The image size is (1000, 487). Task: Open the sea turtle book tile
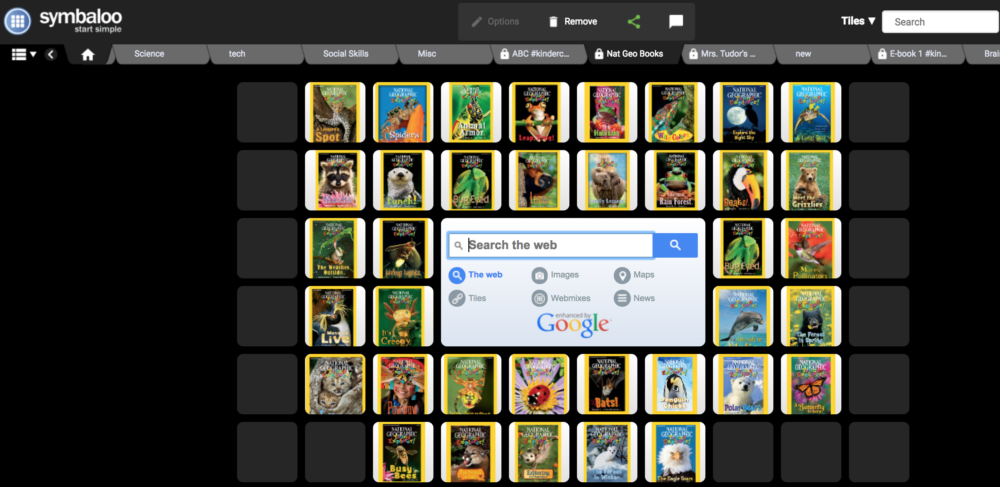[811, 112]
